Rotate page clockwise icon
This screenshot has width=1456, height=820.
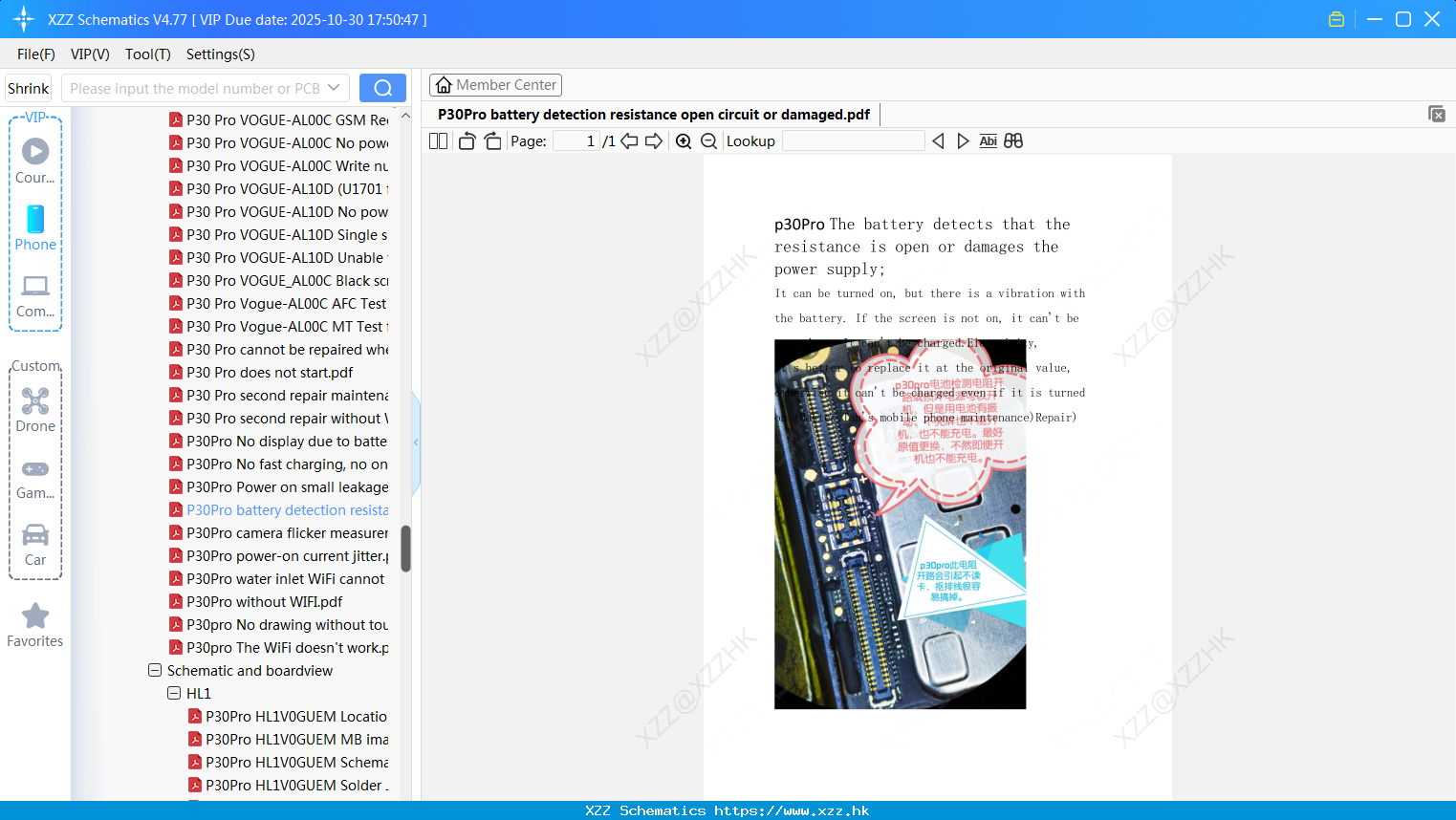492,141
